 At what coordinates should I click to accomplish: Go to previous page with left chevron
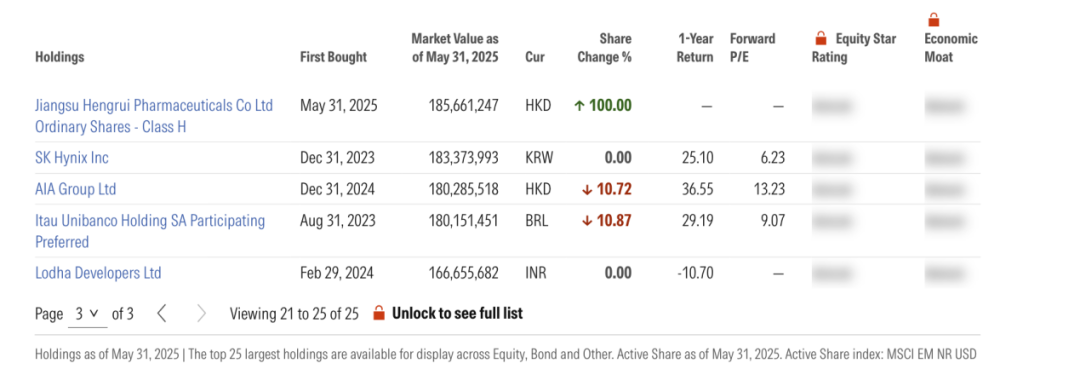point(162,314)
